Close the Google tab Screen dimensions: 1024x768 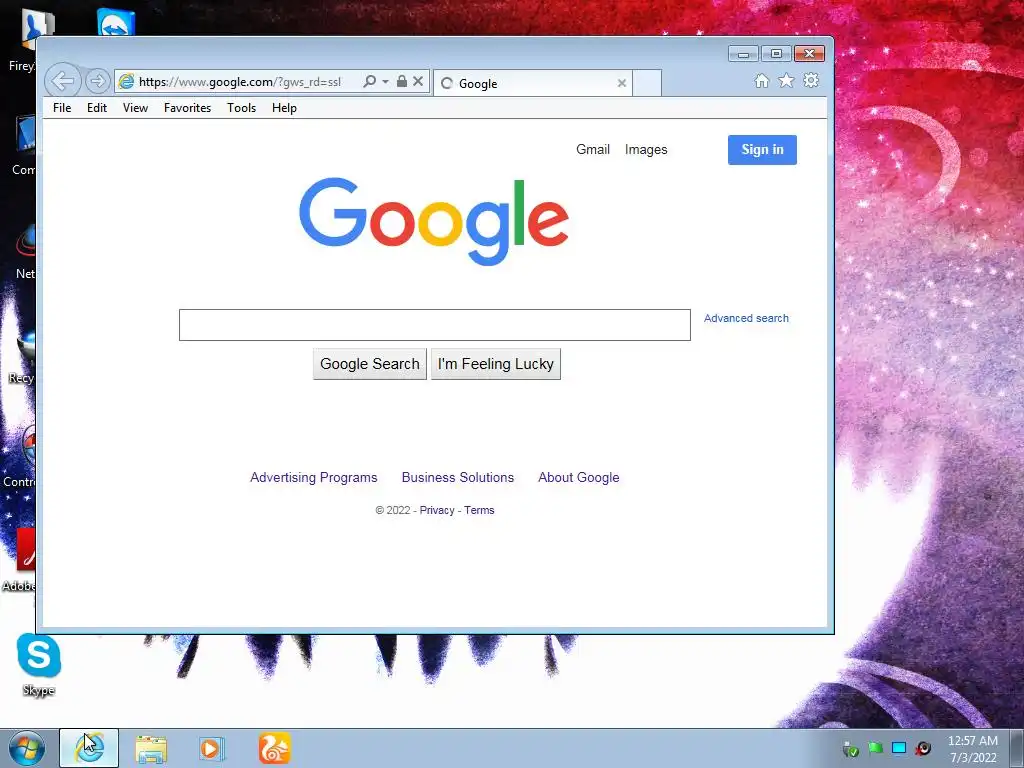tap(622, 83)
